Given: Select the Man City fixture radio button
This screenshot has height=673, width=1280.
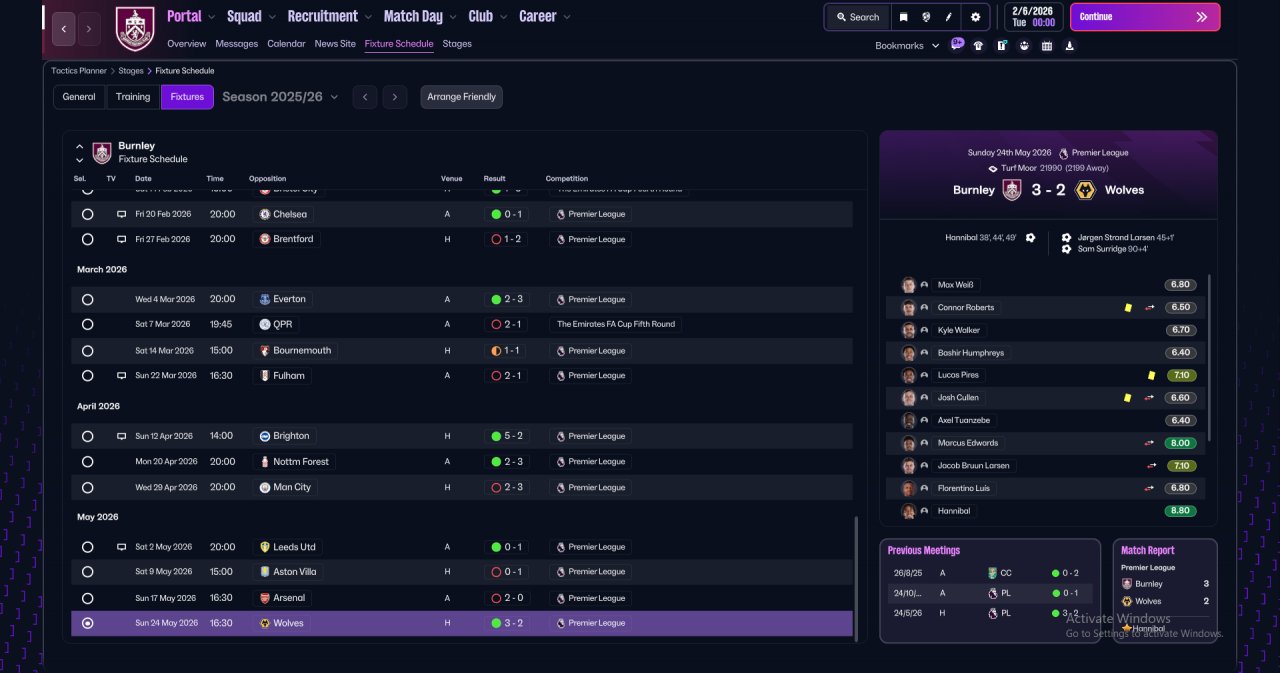Looking at the screenshot, I should (x=88, y=487).
